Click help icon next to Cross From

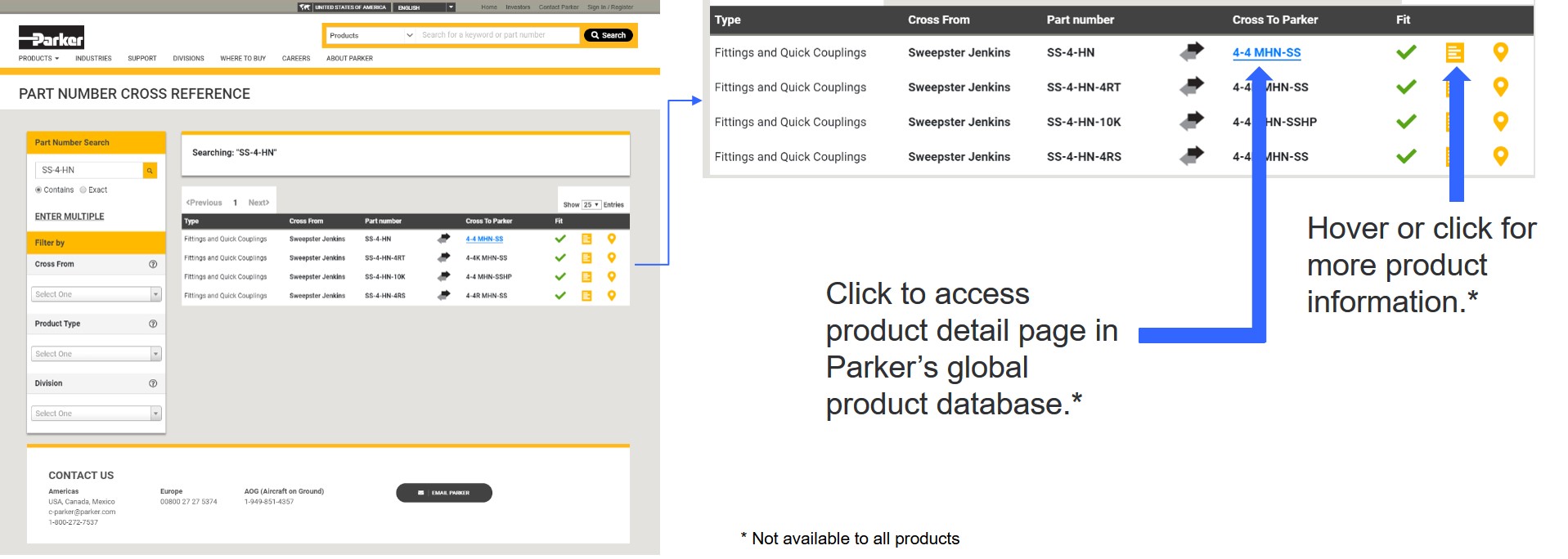(153, 265)
